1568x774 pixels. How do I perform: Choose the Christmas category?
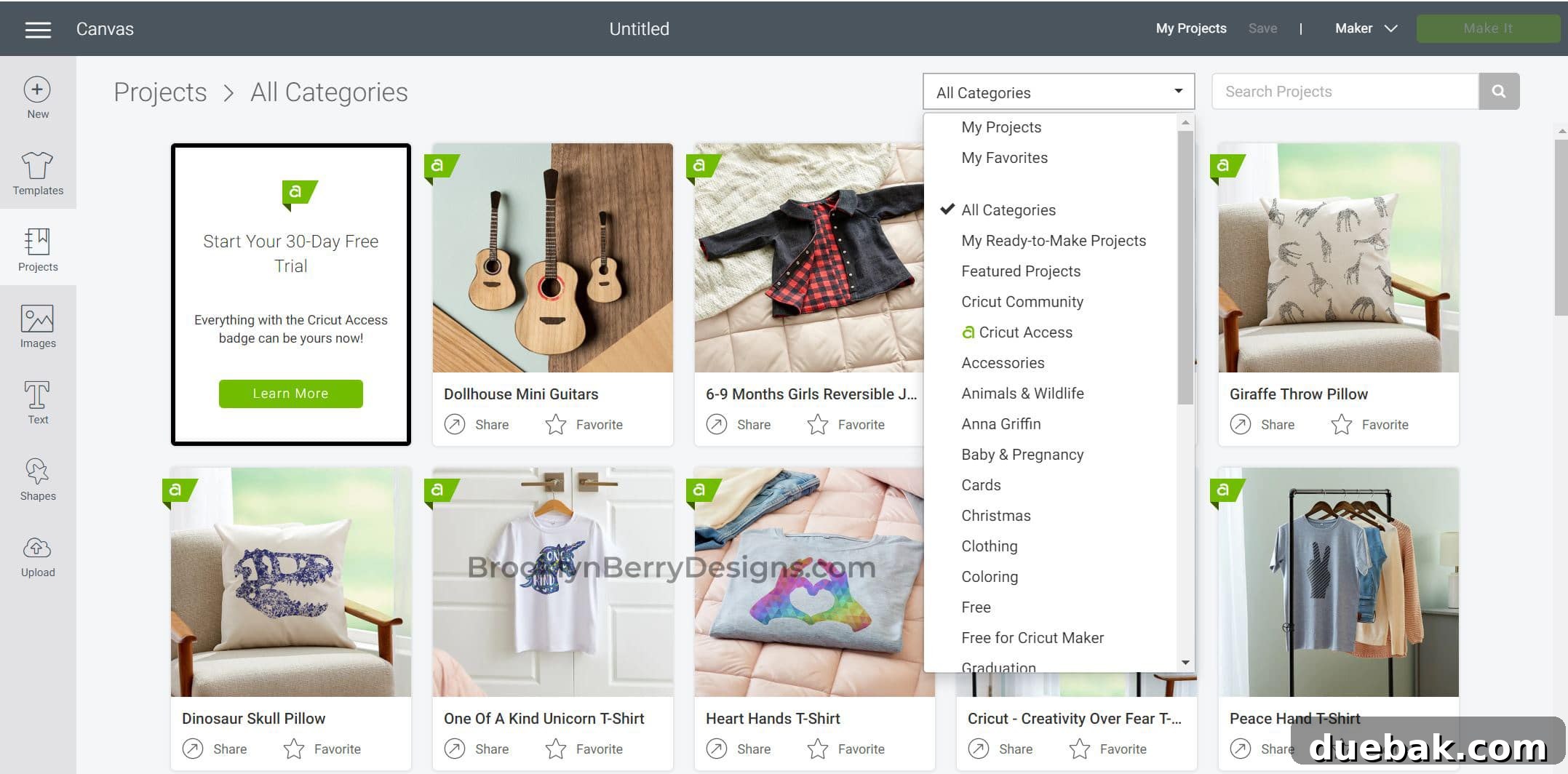tap(996, 516)
